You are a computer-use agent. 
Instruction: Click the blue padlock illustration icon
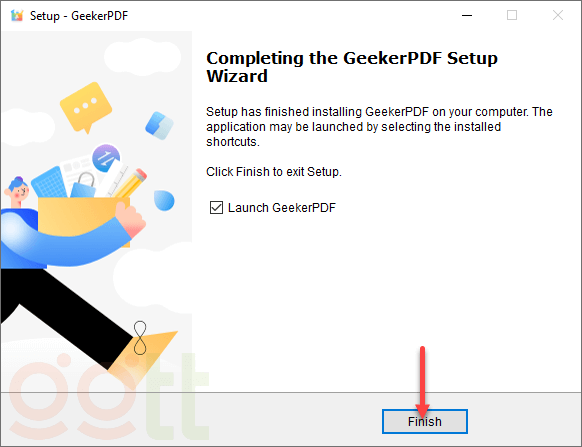[84, 185]
